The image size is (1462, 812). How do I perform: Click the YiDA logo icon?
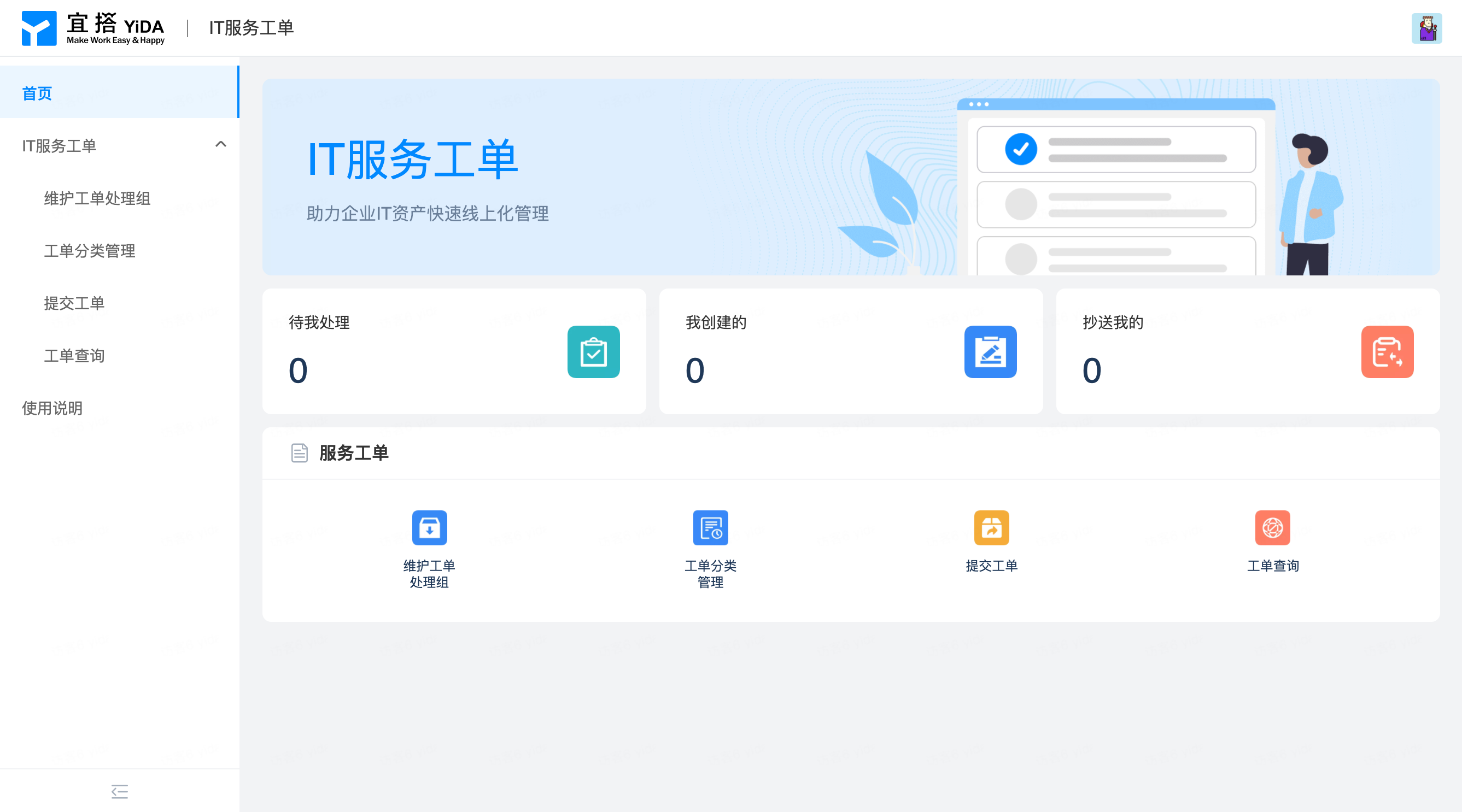39,28
